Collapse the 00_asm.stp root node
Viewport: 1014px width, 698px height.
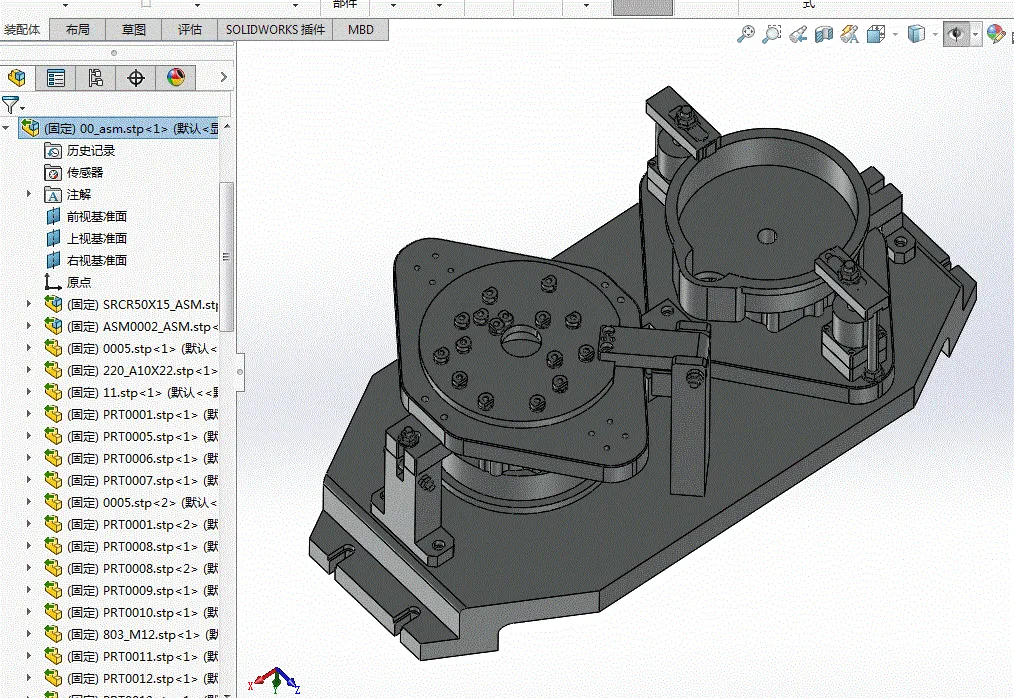click(7, 128)
